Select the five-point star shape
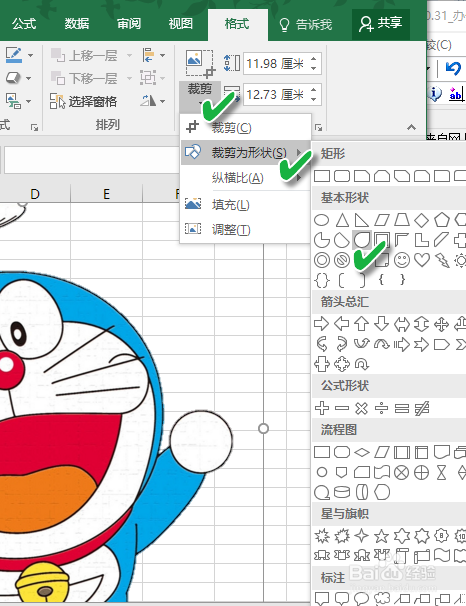The image size is (466, 606). pyautogui.click(x=381, y=536)
